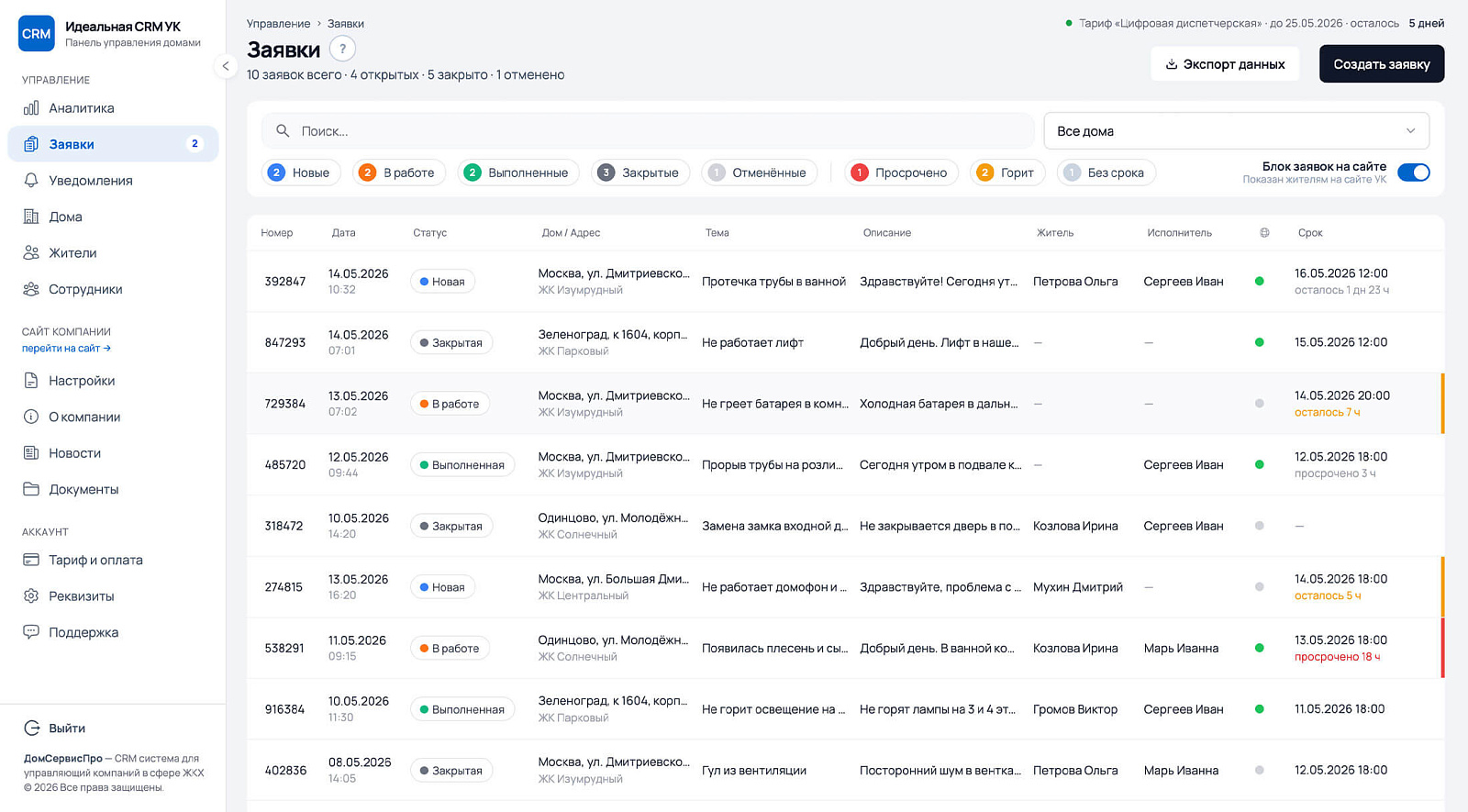Click the Сотрудники team icon
1468x812 pixels.
31,289
